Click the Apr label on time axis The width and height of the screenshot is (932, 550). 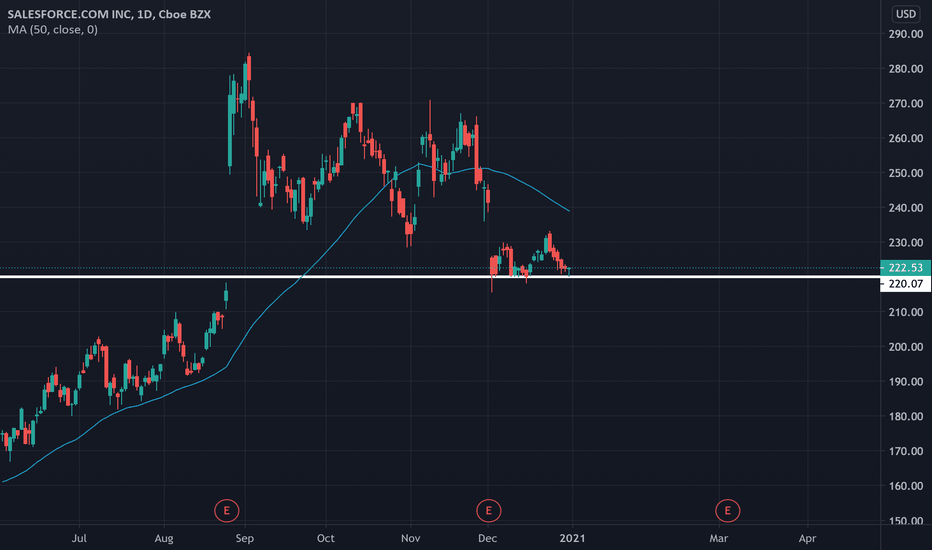[807, 538]
